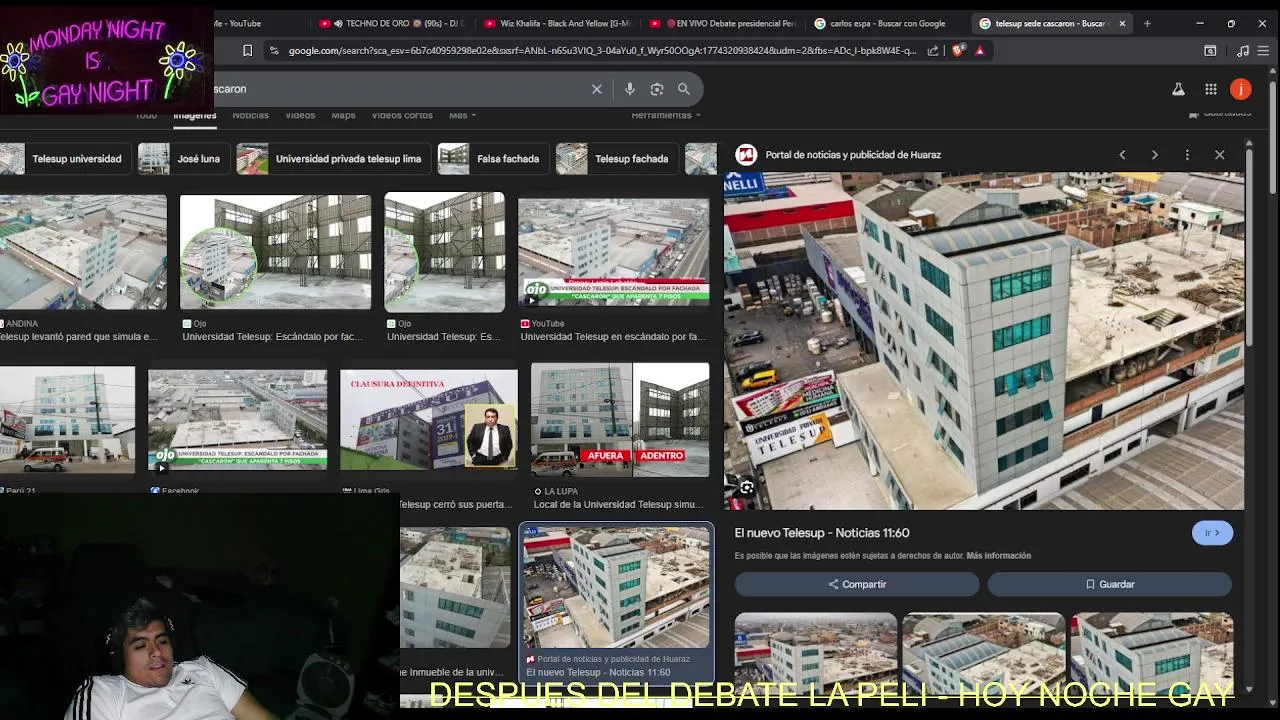Switch to the 'Imágenes' tab
The width and height of the screenshot is (1280, 720).
tap(195, 115)
